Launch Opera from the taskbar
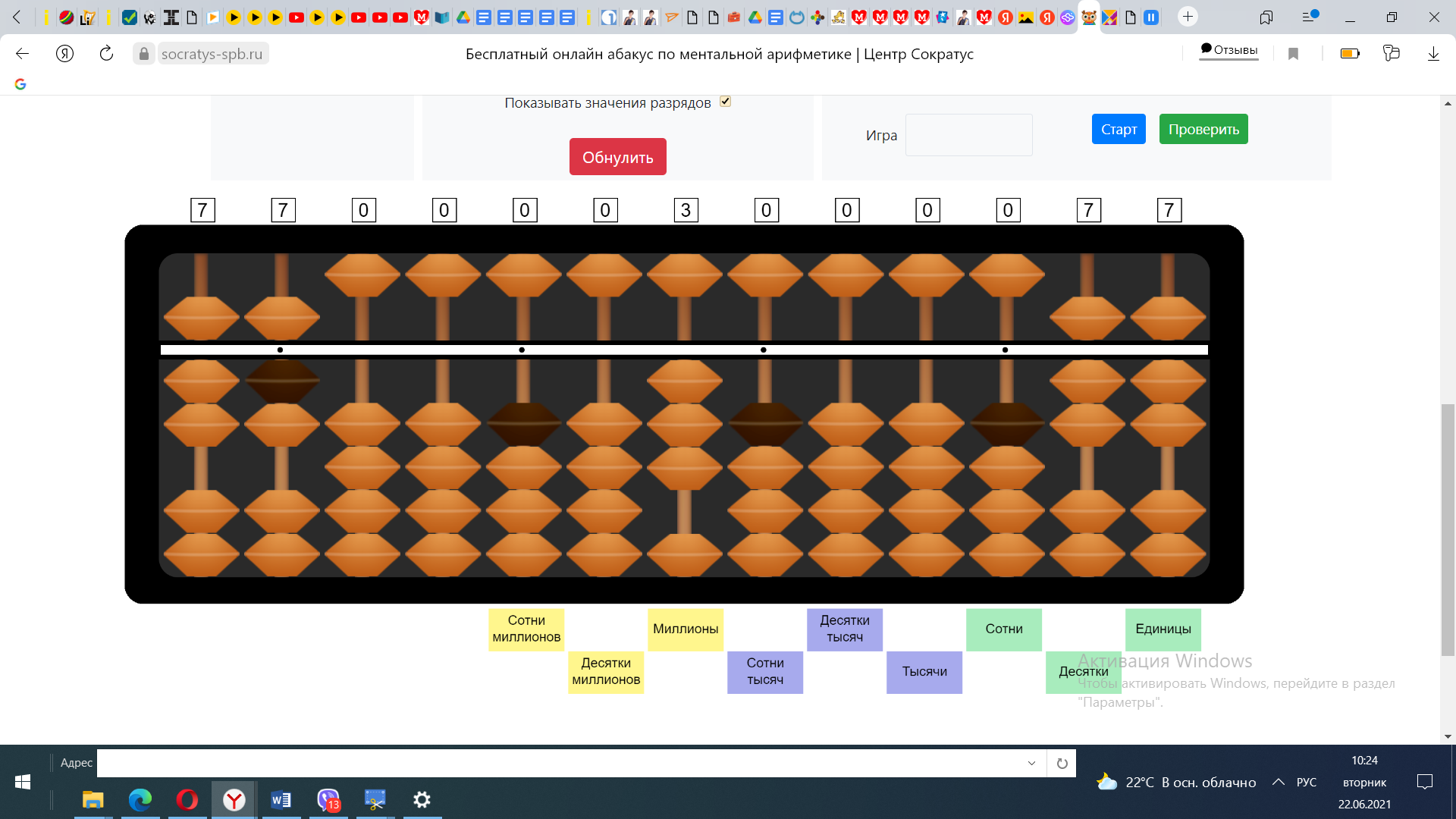 pyautogui.click(x=187, y=800)
